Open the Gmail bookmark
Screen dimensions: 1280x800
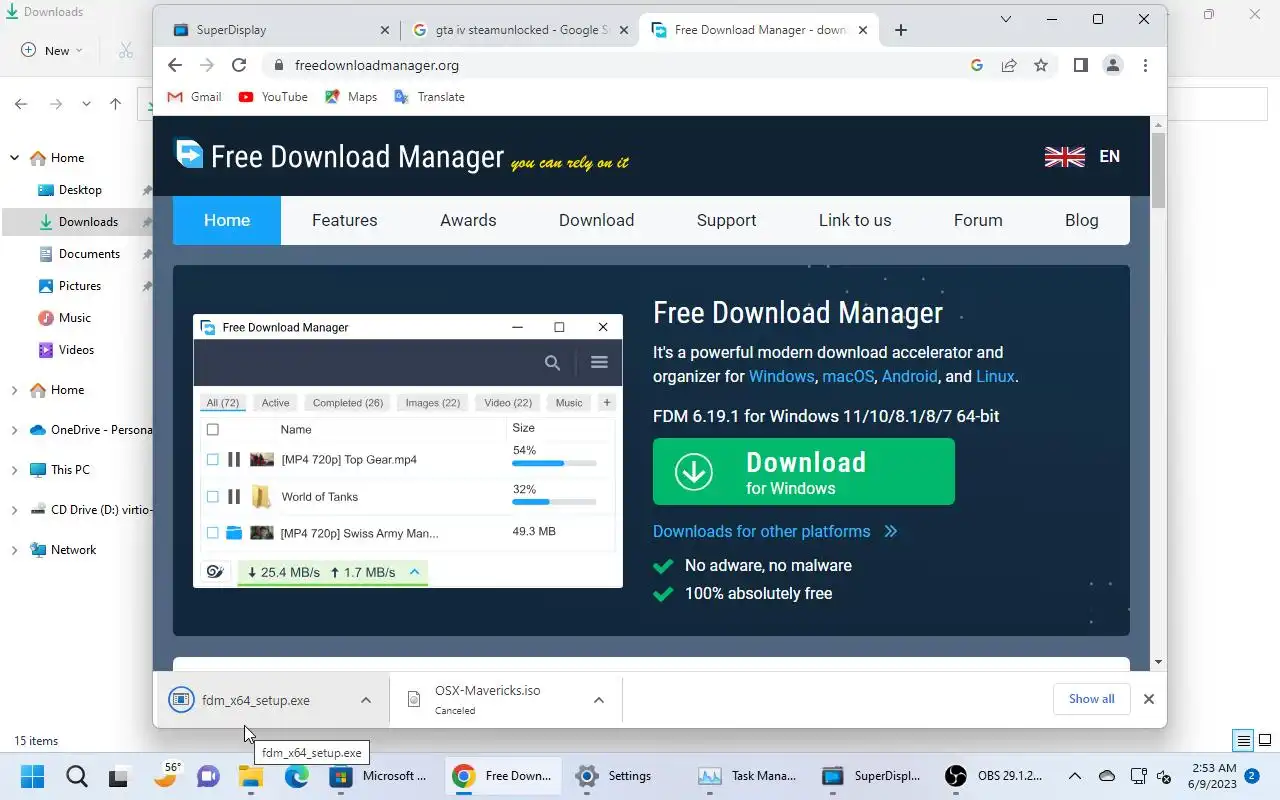tap(194, 97)
